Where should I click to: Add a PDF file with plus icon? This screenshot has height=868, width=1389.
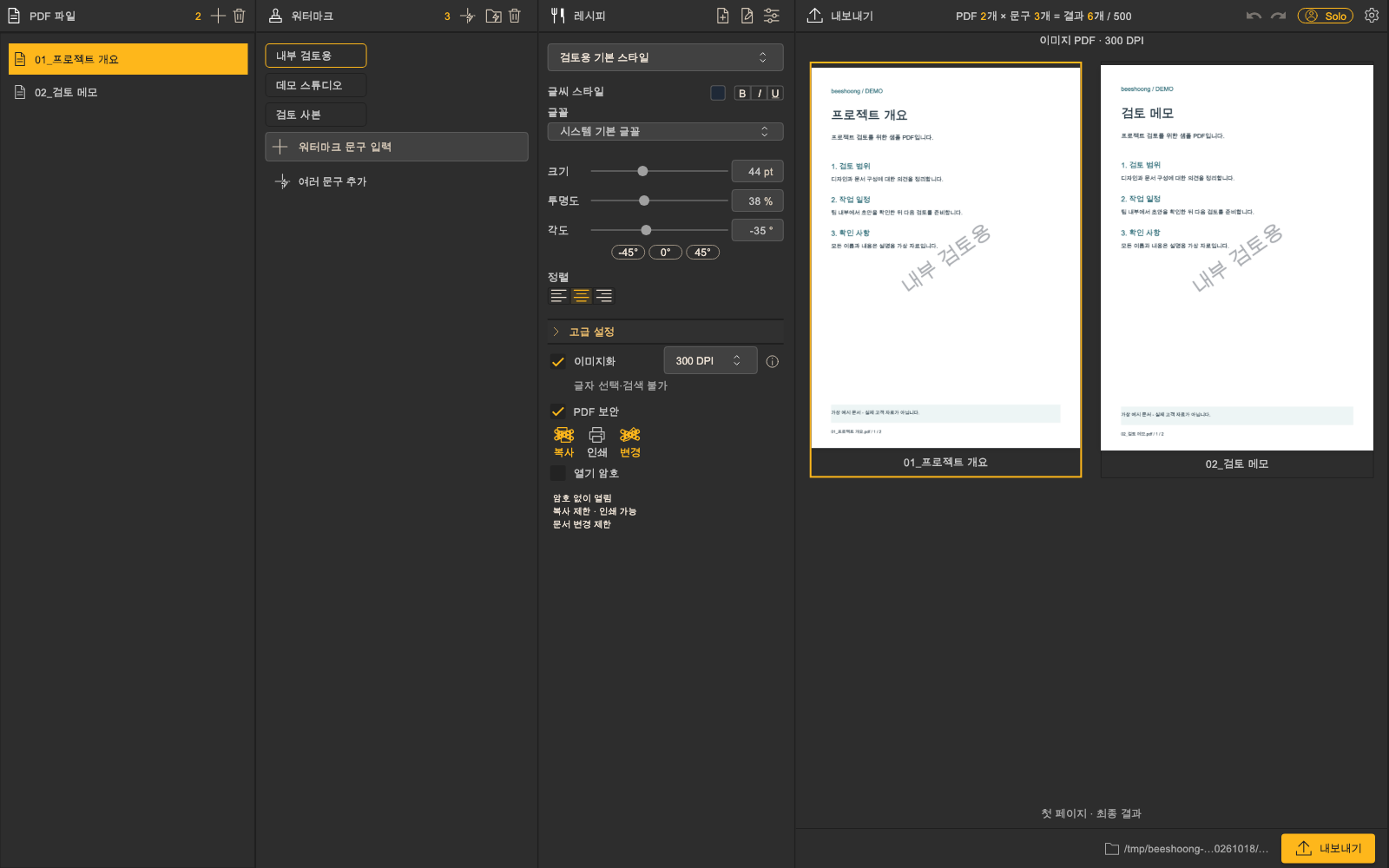pos(218,16)
